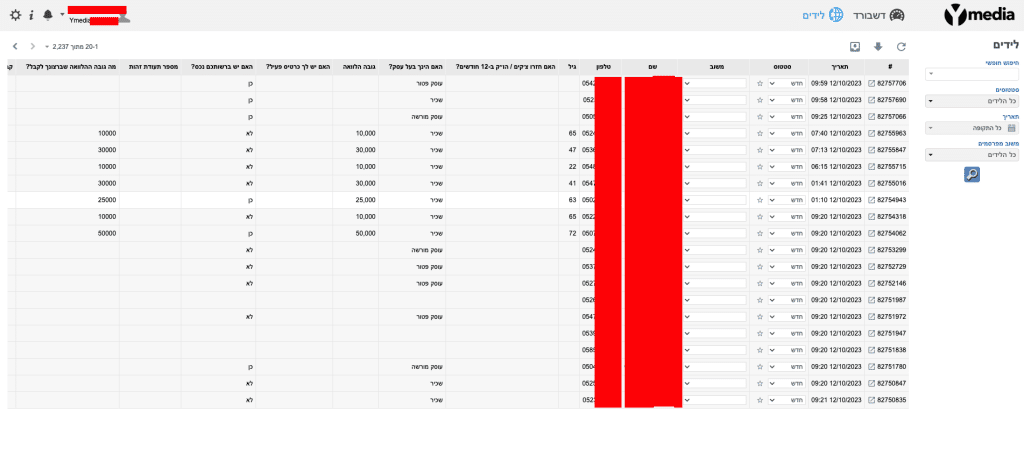Open the notifications bell
Viewport: 1024px width, 449px height.
[48, 15]
